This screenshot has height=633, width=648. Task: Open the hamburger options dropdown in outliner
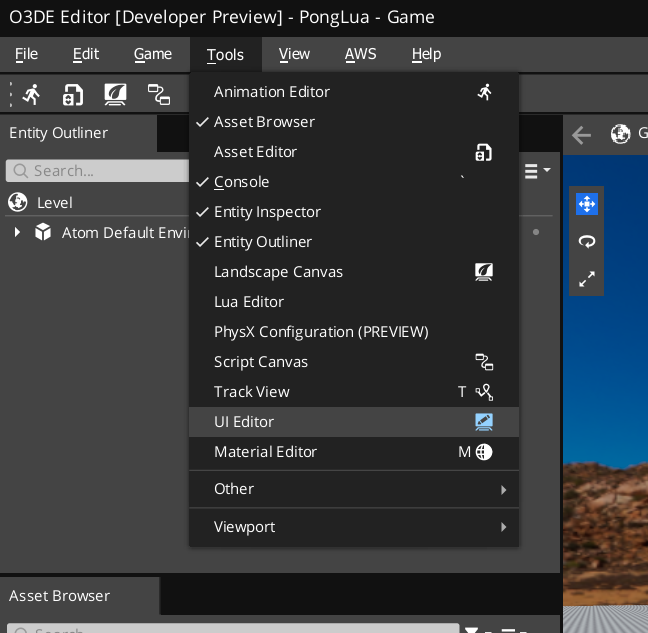pos(537,170)
